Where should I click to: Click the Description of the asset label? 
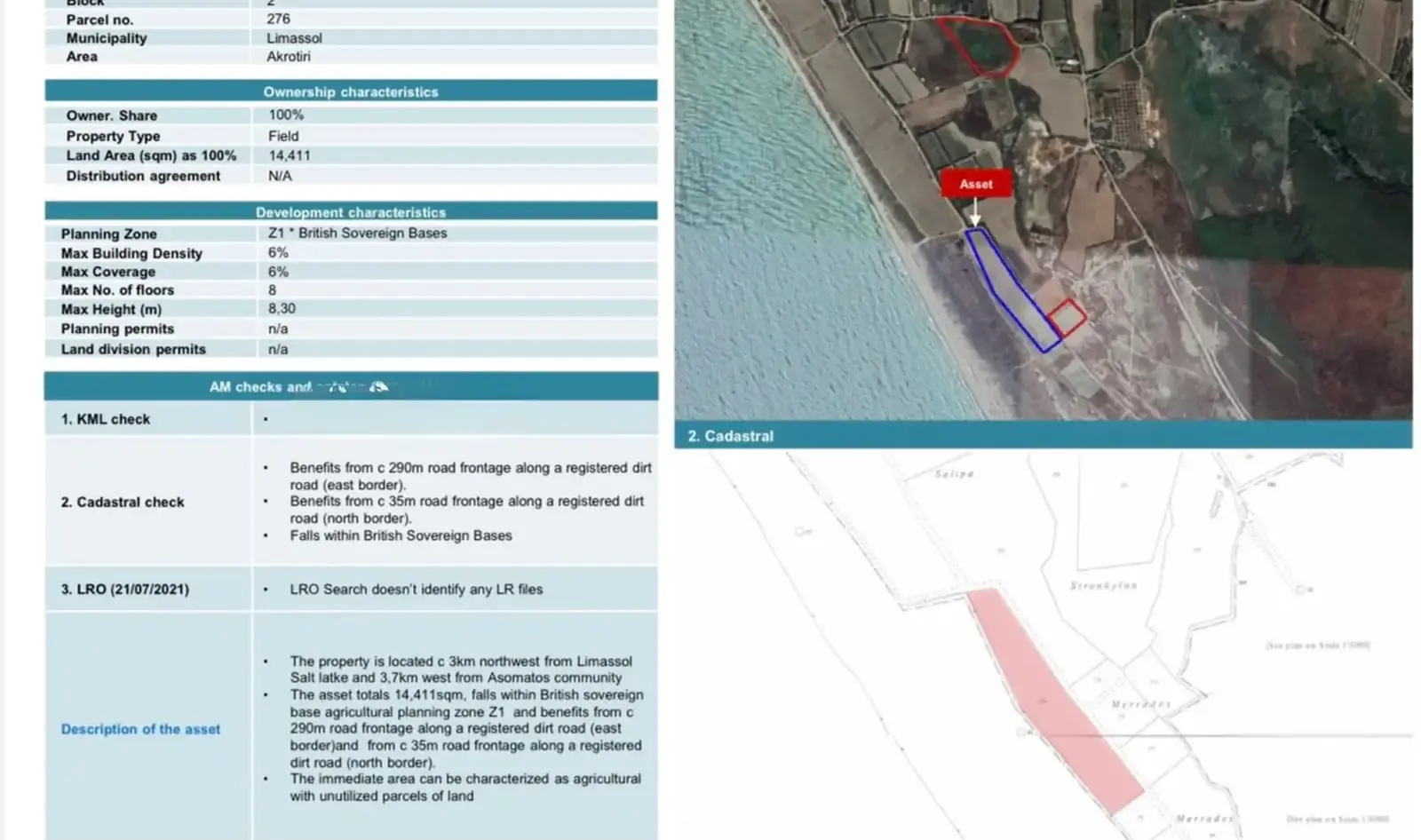pyautogui.click(x=140, y=729)
